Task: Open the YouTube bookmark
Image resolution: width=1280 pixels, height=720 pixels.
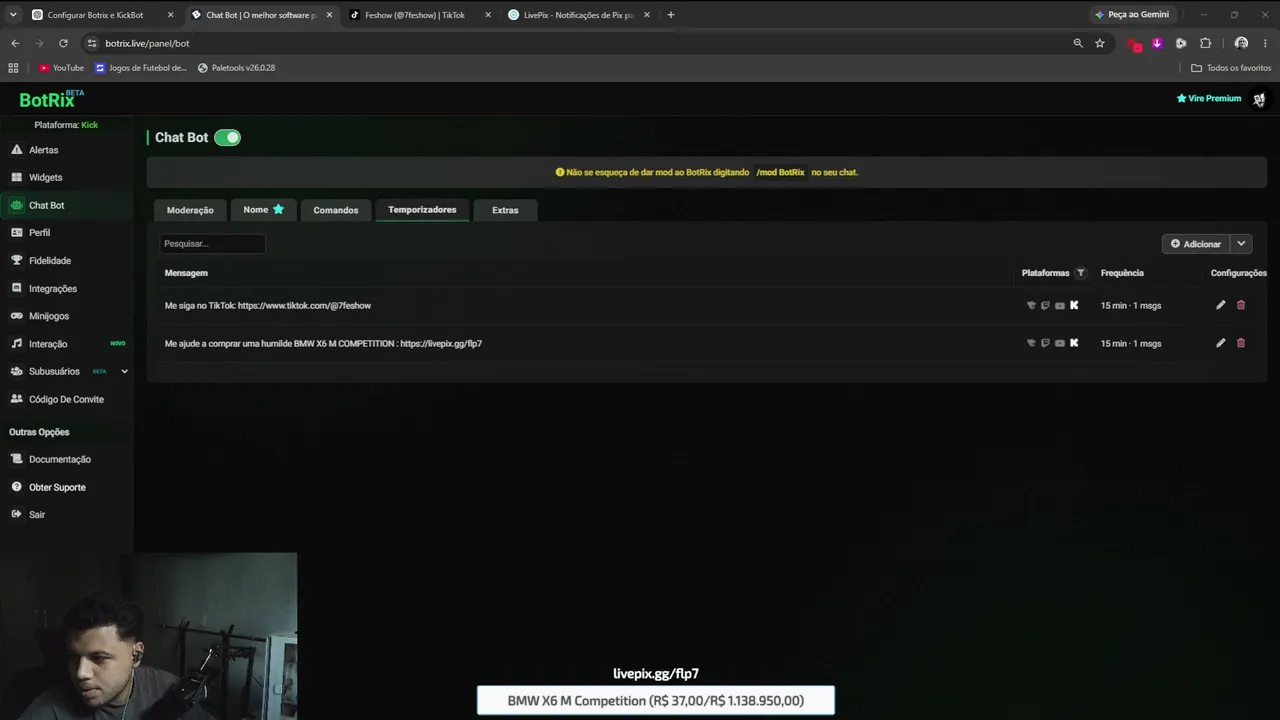Action: click(x=61, y=68)
